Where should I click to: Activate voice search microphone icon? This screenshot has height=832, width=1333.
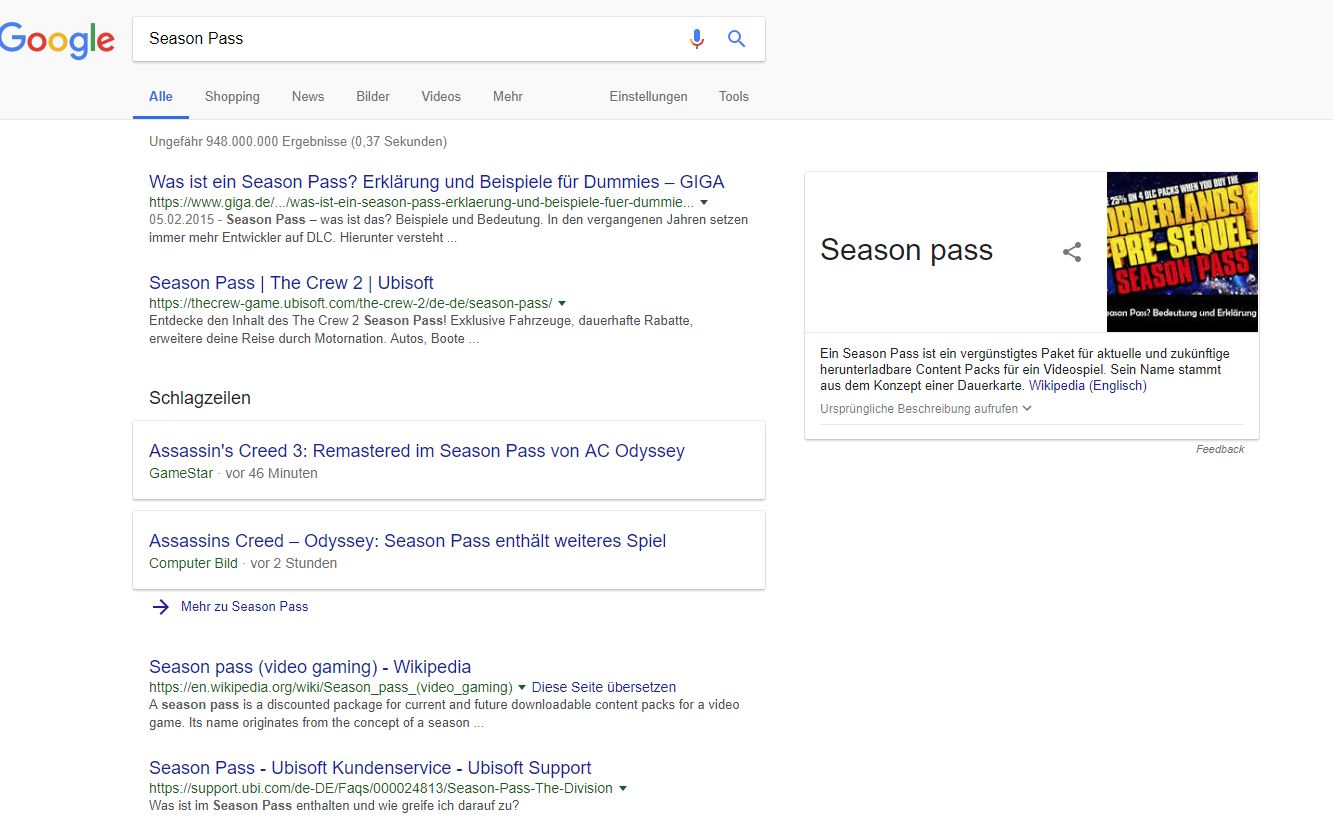[697, 39]
